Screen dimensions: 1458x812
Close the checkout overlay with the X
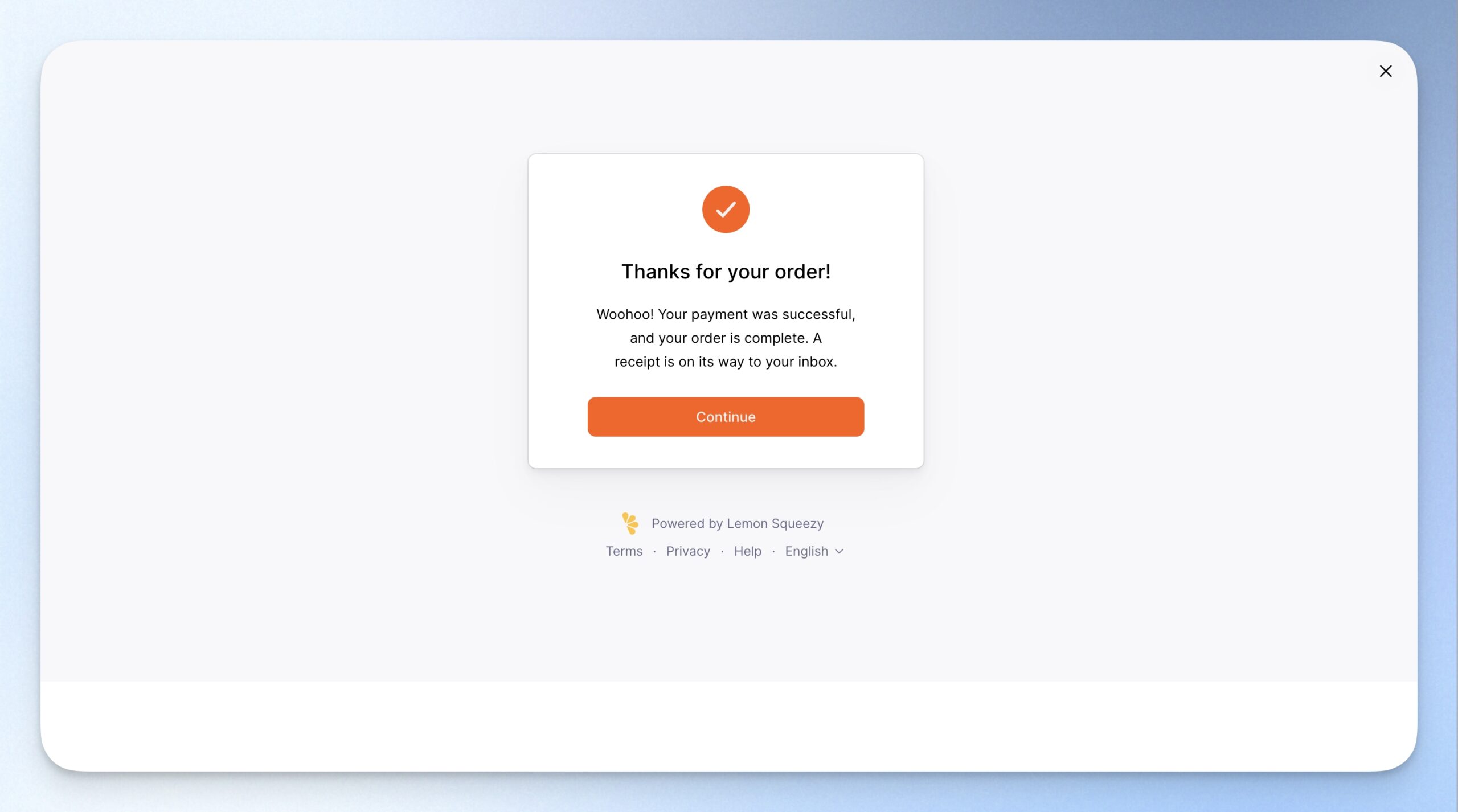point(1385,71)
